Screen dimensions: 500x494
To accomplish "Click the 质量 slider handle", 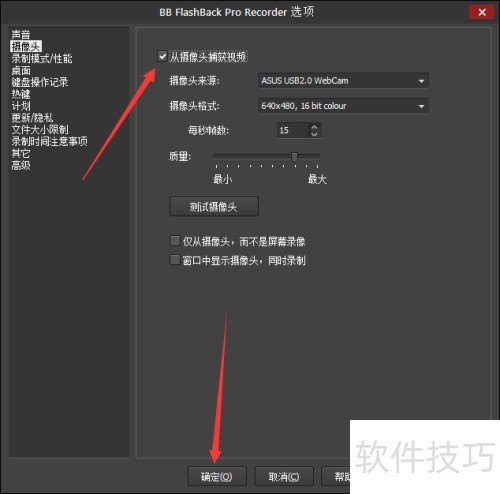I will pos(294,157).
